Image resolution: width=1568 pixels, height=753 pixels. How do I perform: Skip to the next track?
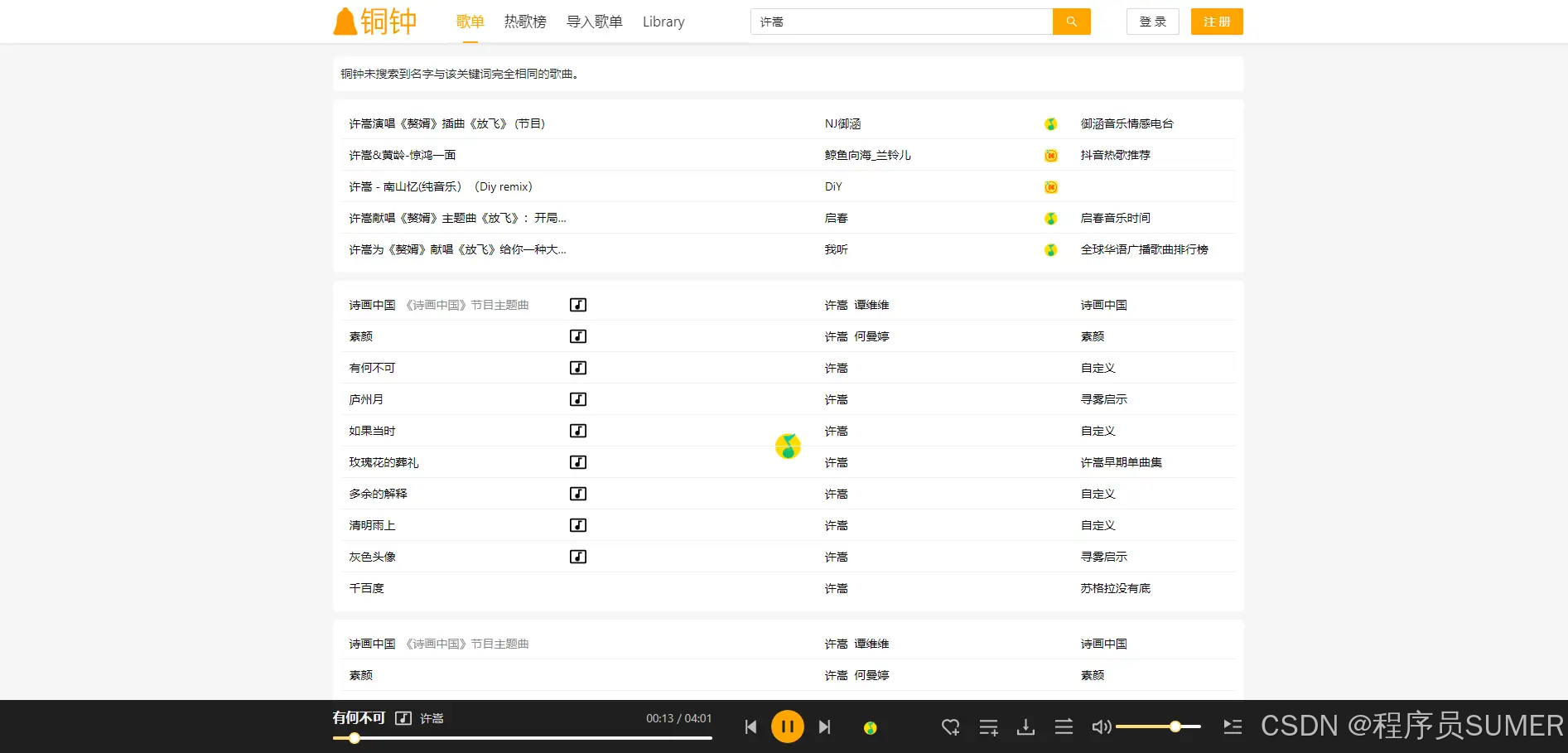coord(824,727)
